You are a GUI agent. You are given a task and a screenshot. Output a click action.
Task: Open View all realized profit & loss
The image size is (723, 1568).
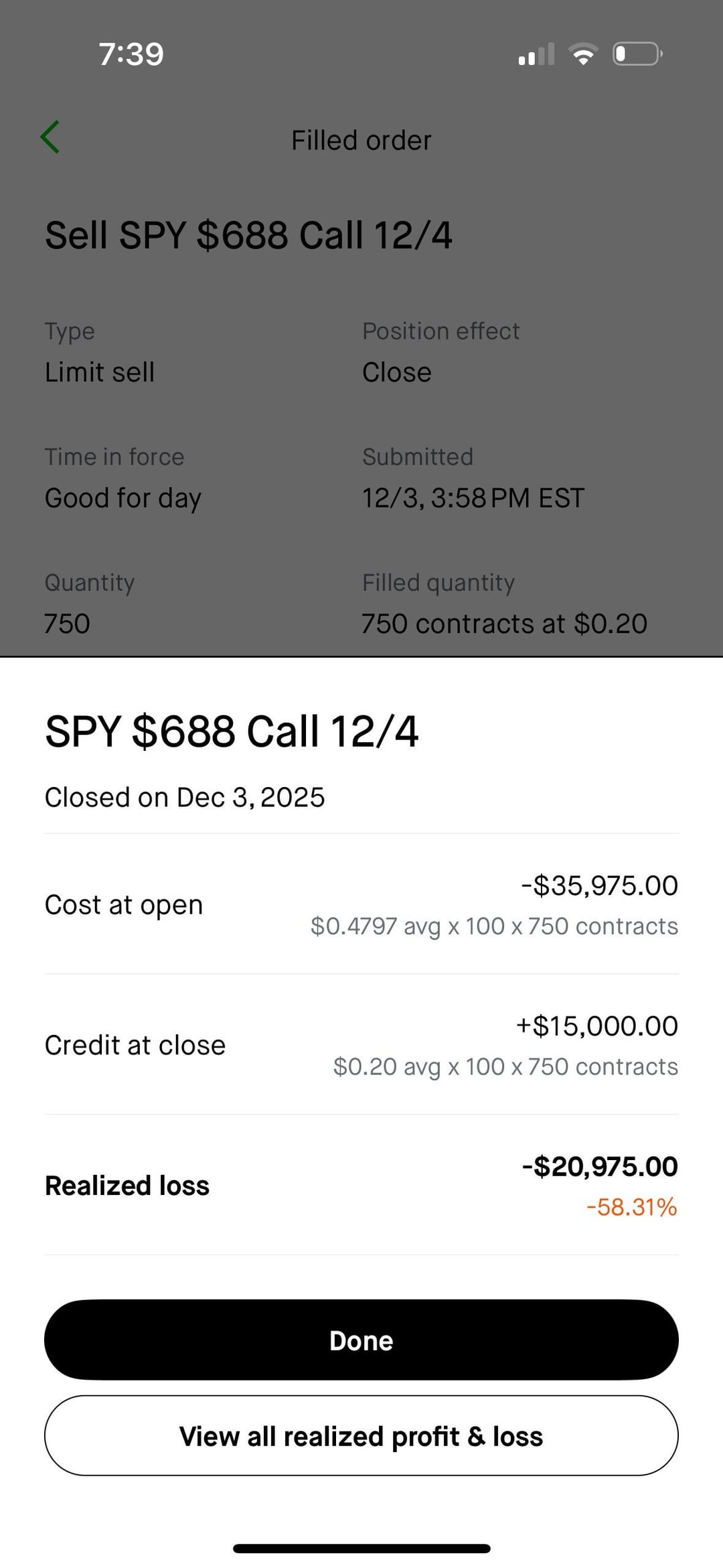point(361,1436)
